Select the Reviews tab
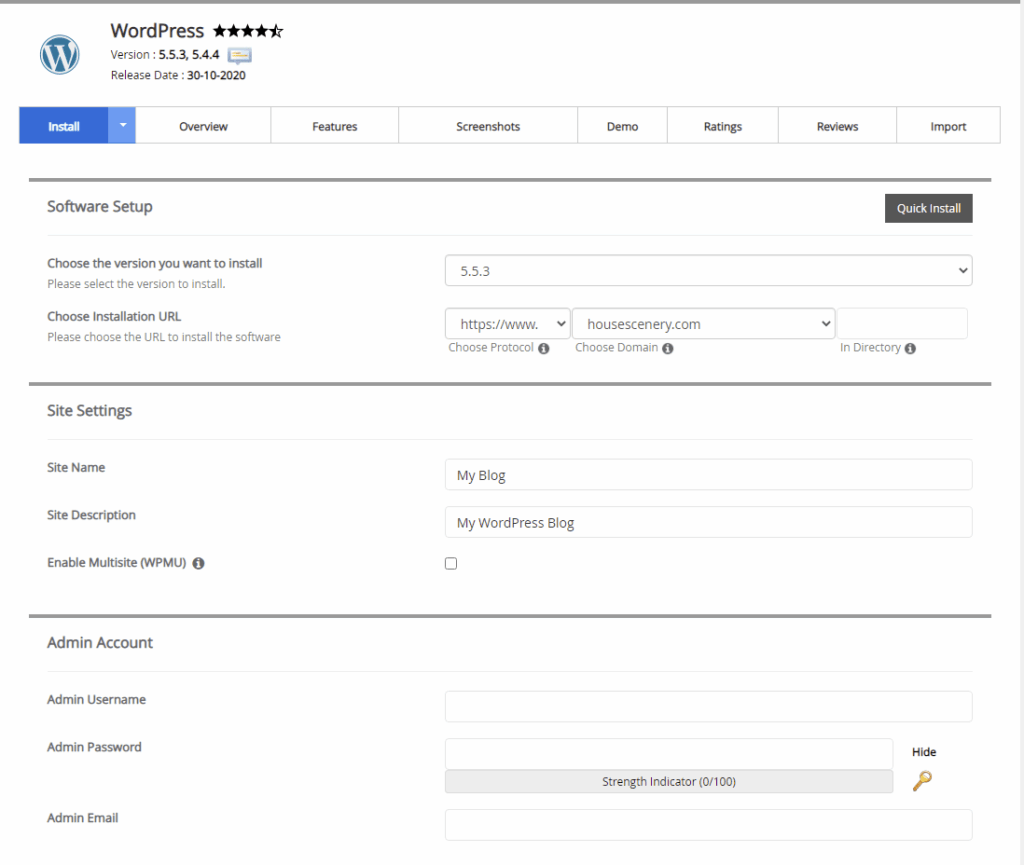Viewport: 1024px width, 865px height. (837, 125)
